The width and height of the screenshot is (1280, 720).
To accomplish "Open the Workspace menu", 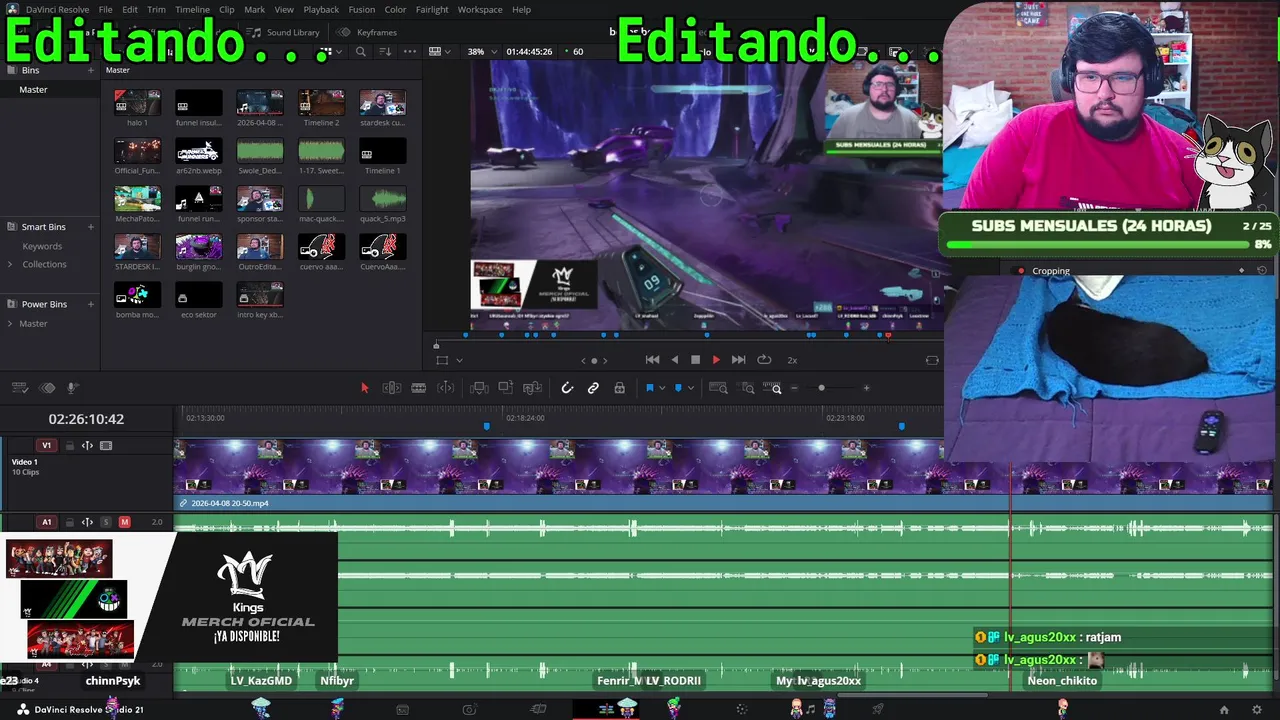I will (480, 10).
